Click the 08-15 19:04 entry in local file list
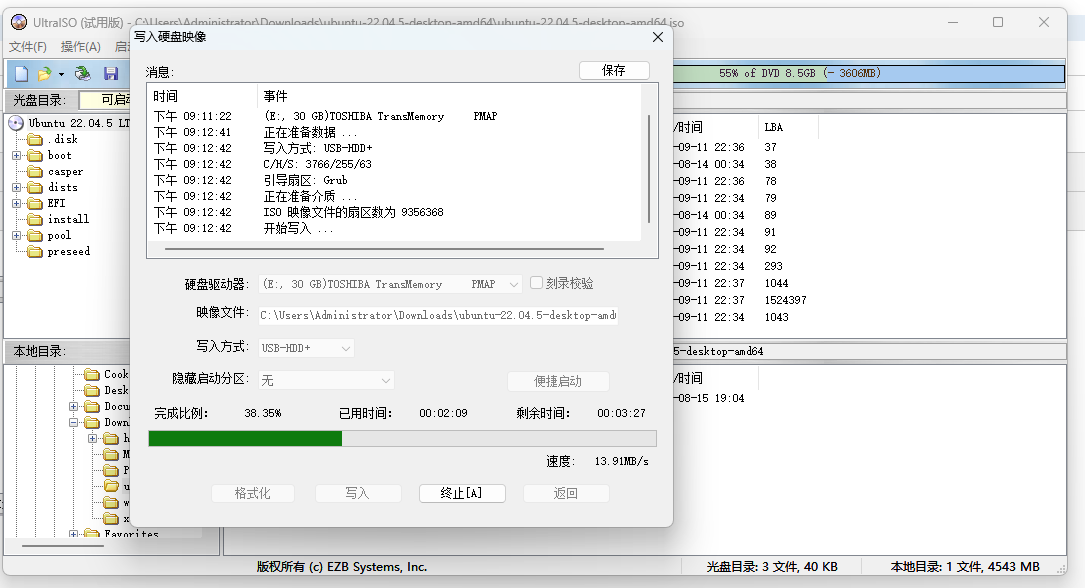Screen dimensions: 1085x588 coord(711,398)
